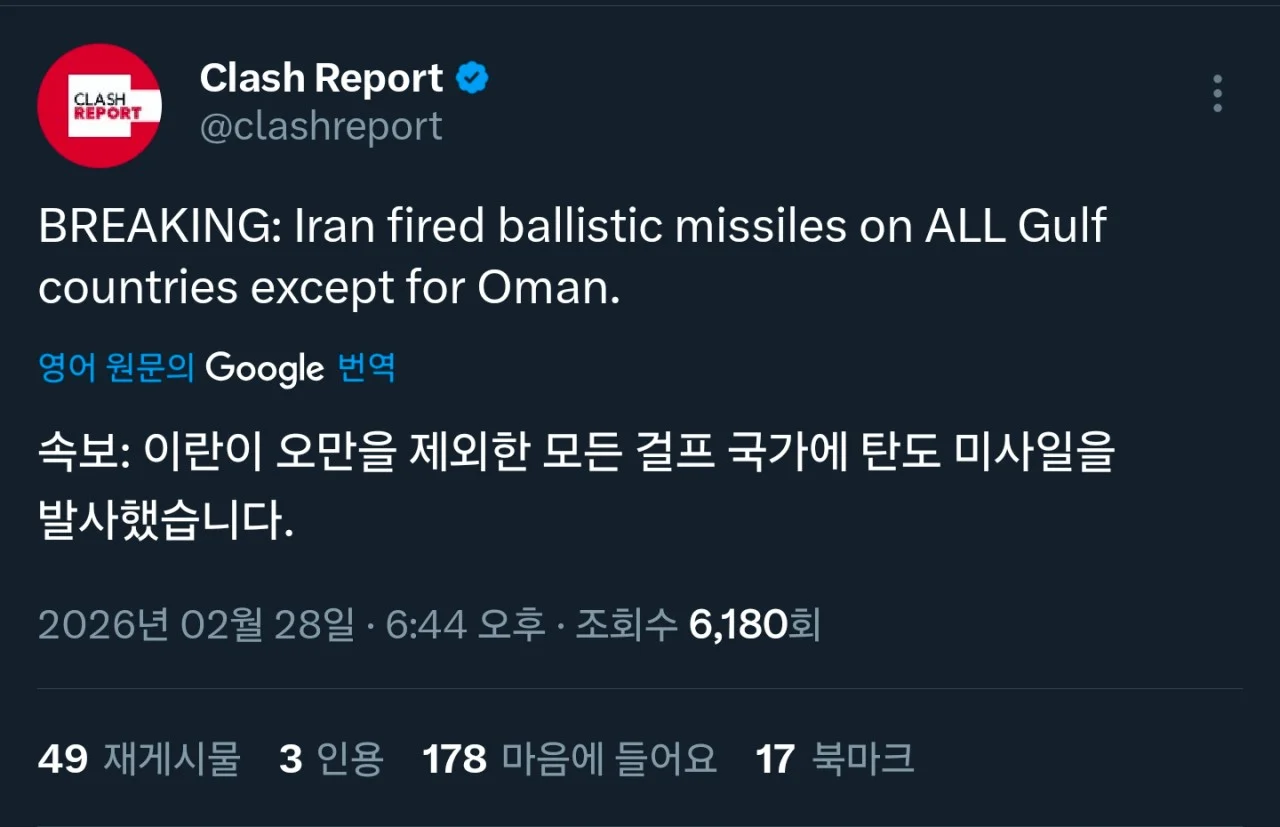Open the tweet options menu via three dots
The width and height of the screenshot is (1280, 827).
click(1216, 92)
